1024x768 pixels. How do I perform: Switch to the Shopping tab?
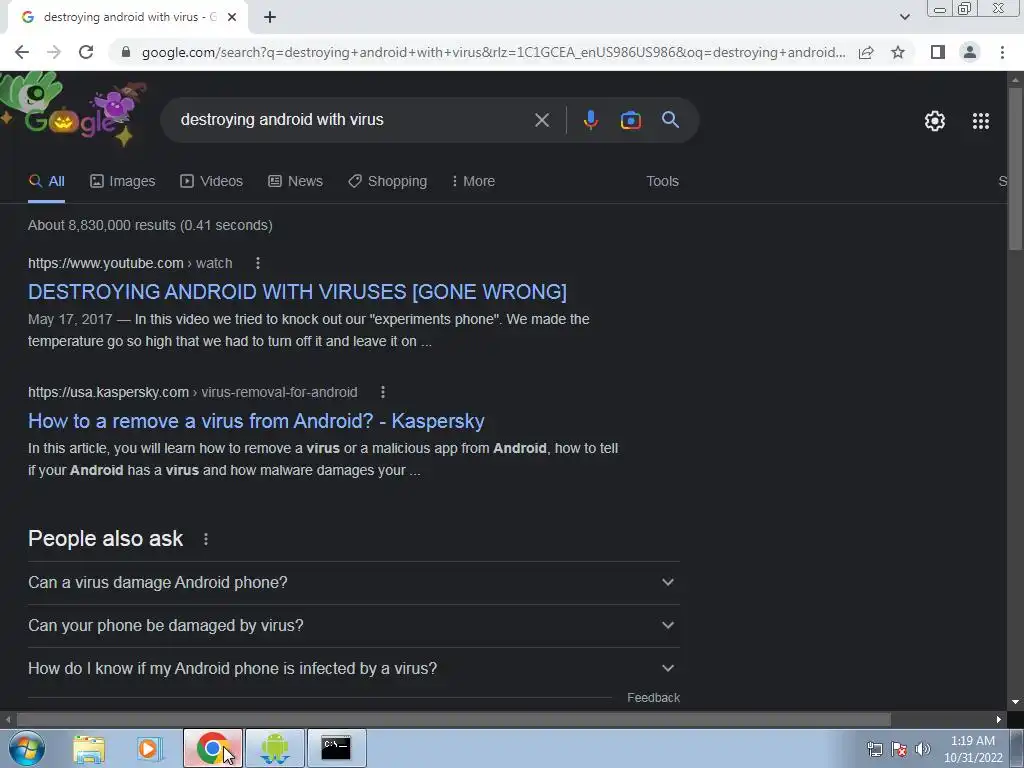coord(388,182)
